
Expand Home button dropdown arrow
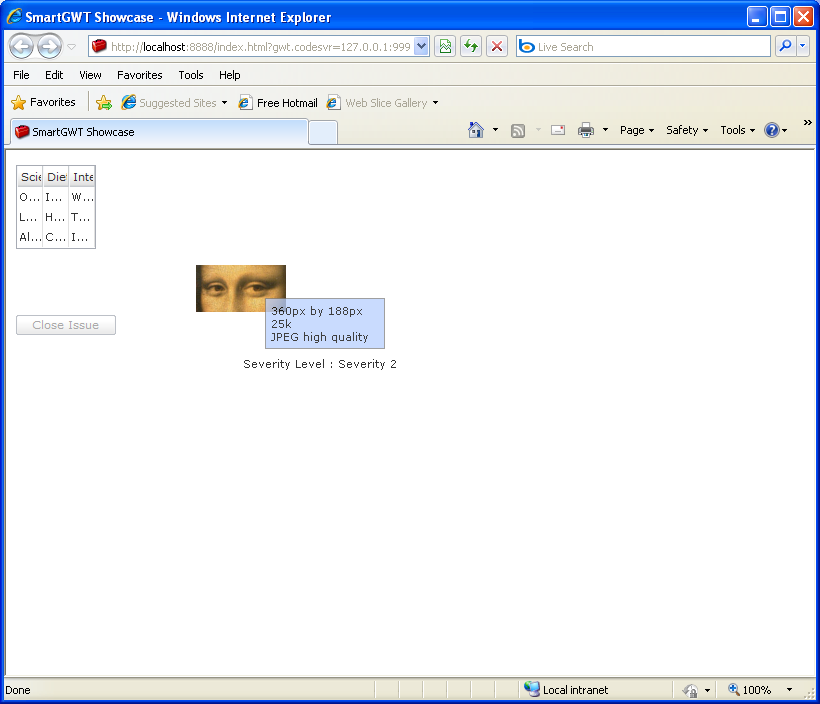point(495,130)
